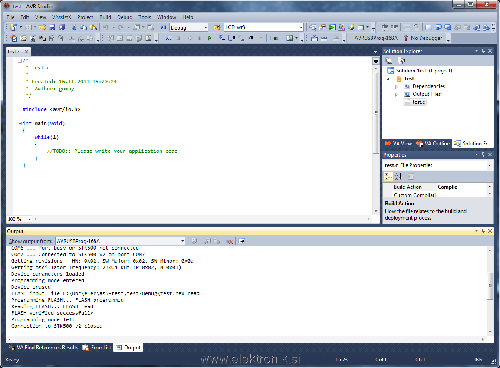Image resolution: width=500 pixels, height=368 pixels.
Task: Click the Start Debugging green play icon
Action: (209, 38)
